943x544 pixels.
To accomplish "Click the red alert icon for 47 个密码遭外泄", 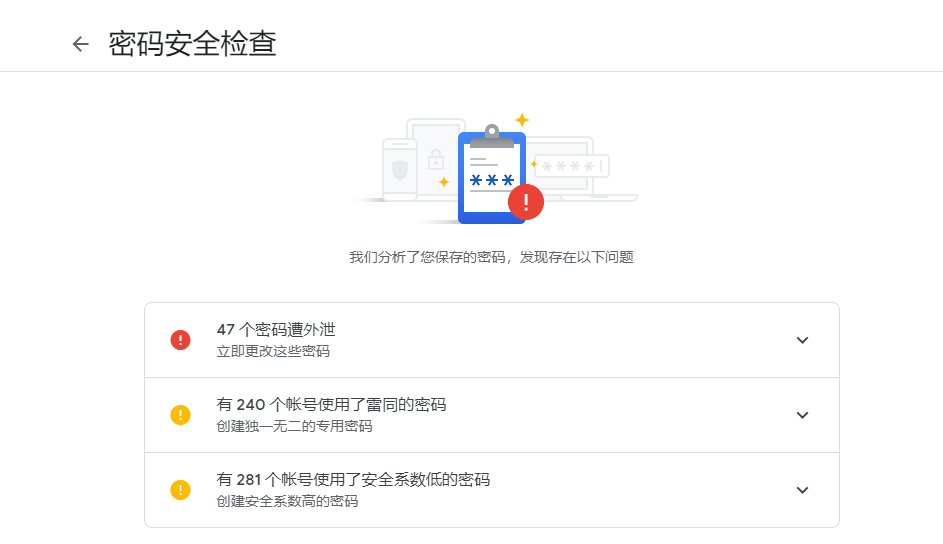I will (x=180, y=340).
